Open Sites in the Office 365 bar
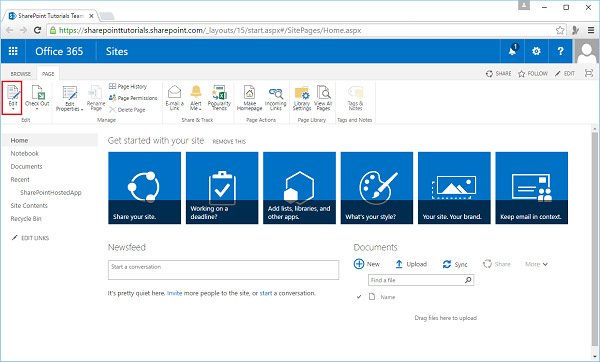This screenshot has height=362, width=600. (117, 51)
